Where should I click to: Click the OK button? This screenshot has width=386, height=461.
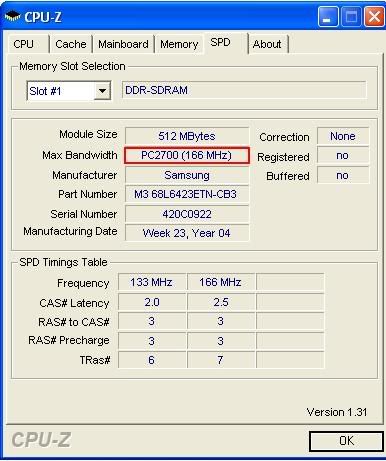point(346,441)
